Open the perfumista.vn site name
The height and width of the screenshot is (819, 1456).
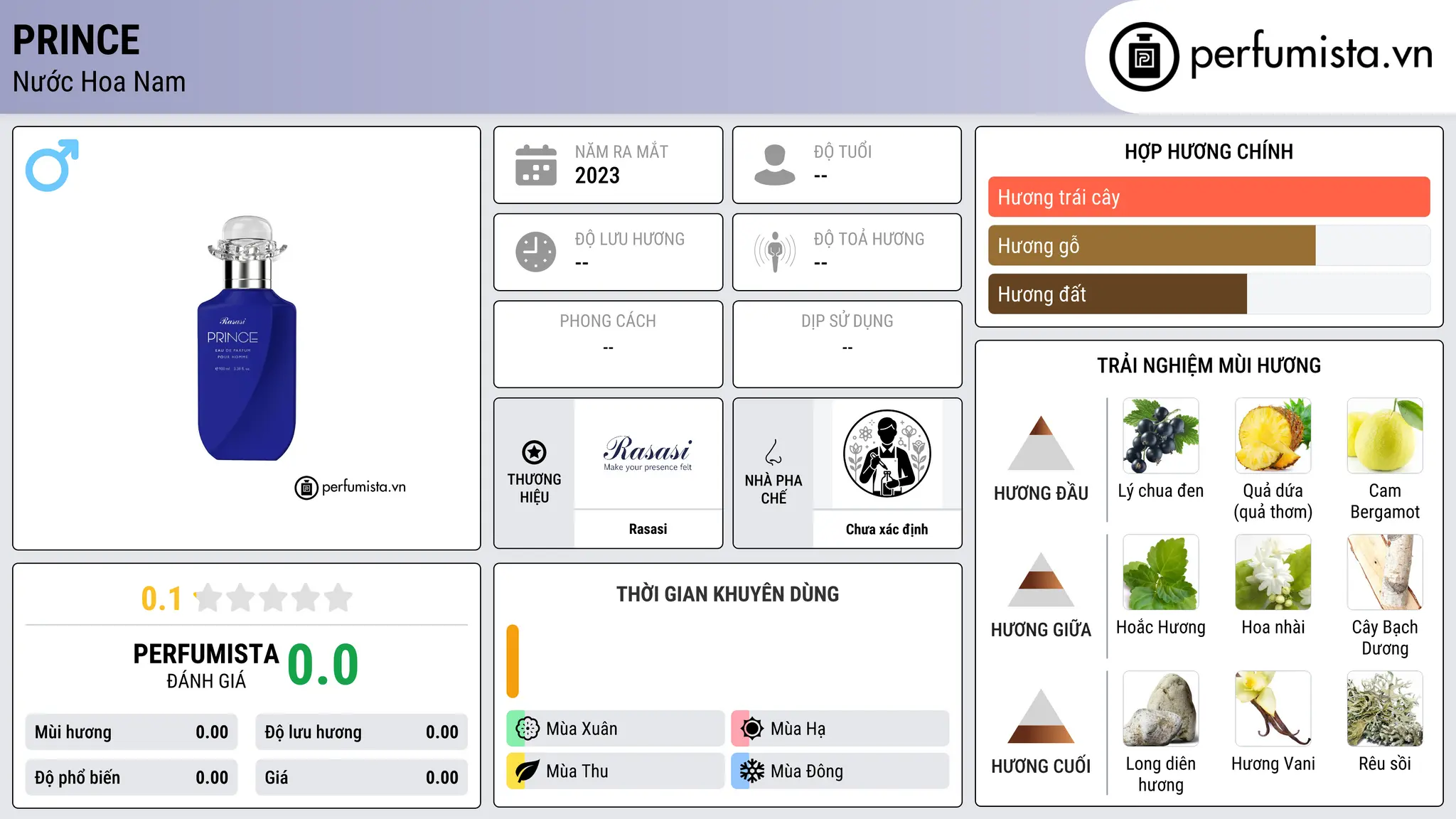pos(1312,54)
